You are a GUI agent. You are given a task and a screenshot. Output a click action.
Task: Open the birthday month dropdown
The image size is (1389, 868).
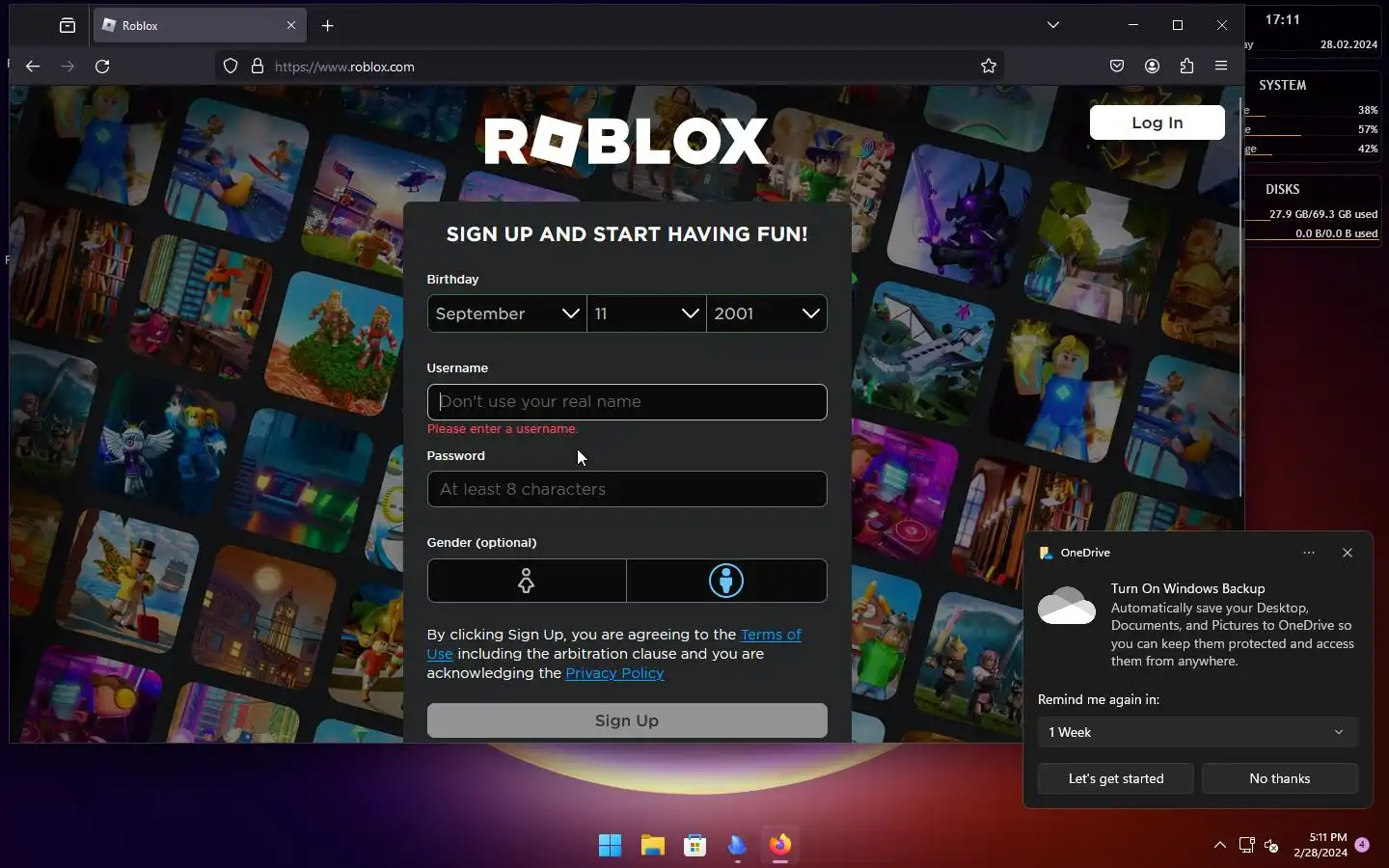(x=507, y=313)
